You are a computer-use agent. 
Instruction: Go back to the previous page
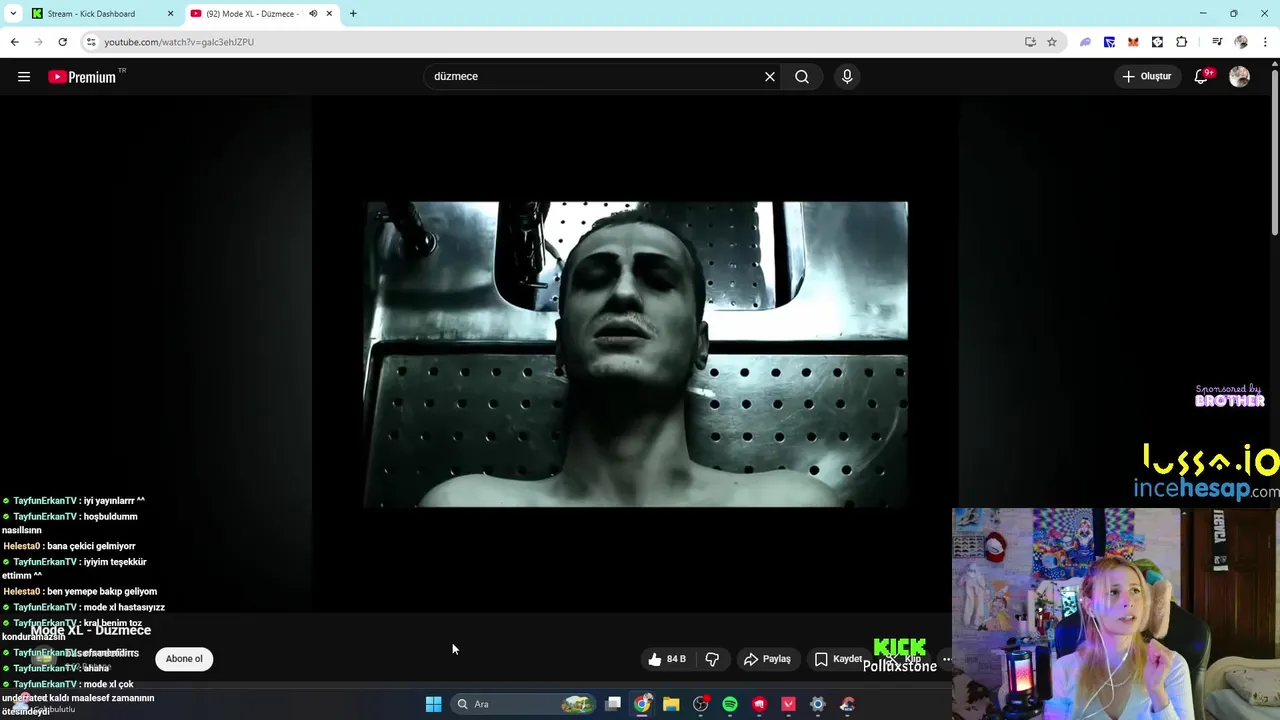pos(14,42)
